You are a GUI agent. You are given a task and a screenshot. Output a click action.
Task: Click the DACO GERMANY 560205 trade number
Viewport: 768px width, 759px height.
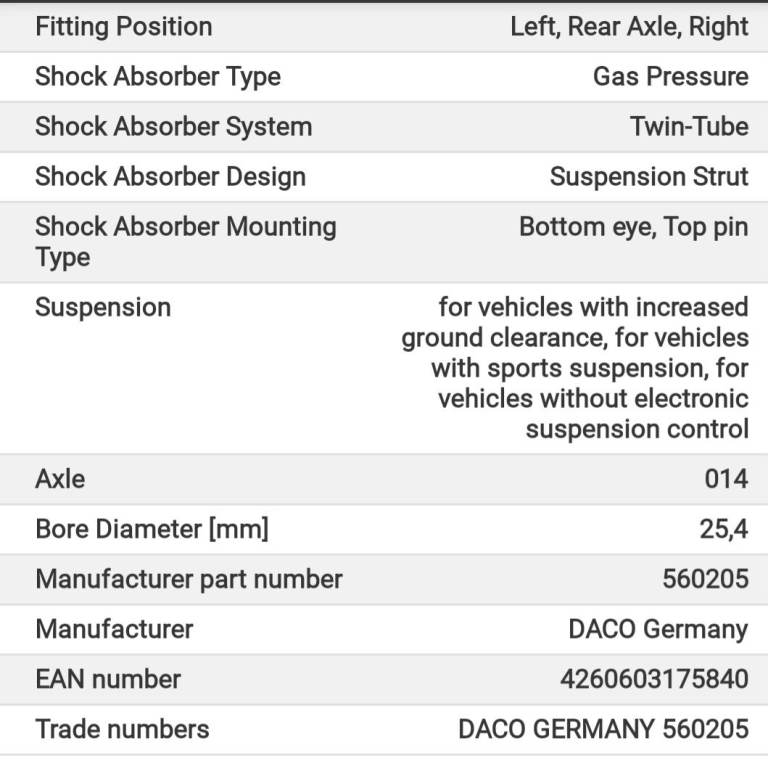(603, 729)
